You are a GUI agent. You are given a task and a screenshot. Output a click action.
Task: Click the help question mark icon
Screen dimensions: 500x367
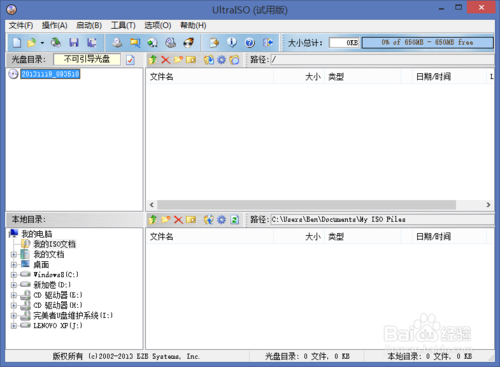click(x=250, y=43)
